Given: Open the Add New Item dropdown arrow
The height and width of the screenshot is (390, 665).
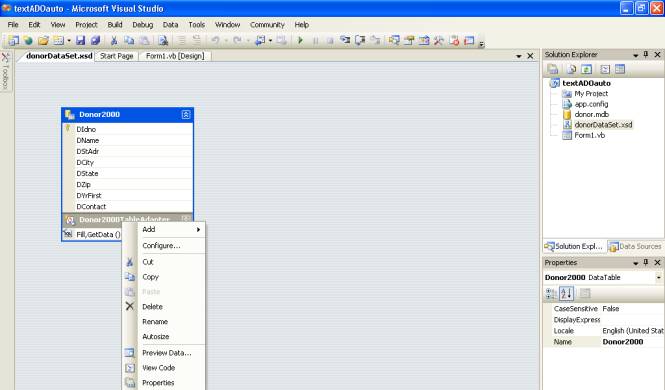Looking at the screenshot, I should [x=69, y=41].
